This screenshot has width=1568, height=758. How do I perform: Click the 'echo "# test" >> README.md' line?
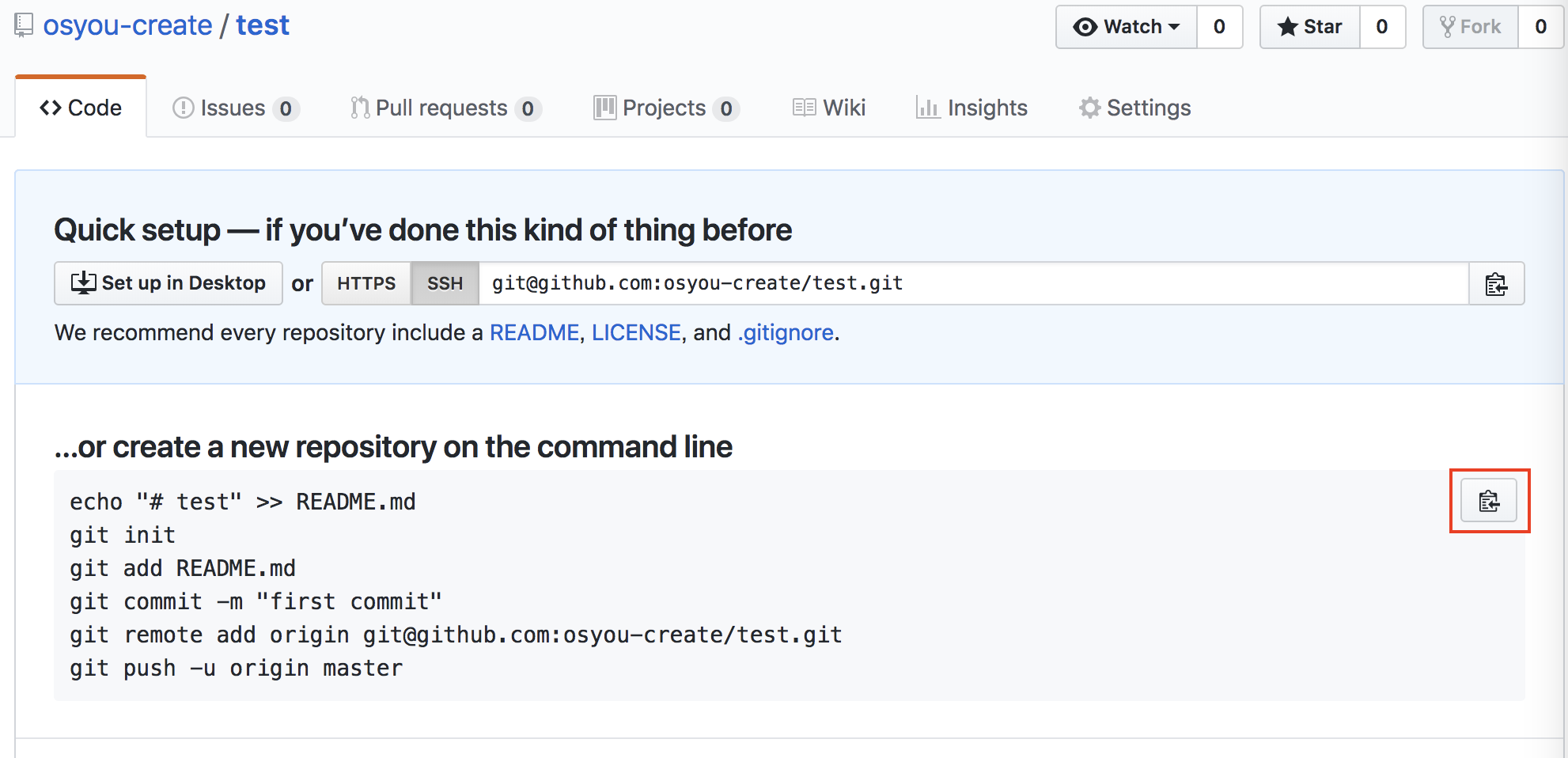pyautogui.click(x=243, y=502)
